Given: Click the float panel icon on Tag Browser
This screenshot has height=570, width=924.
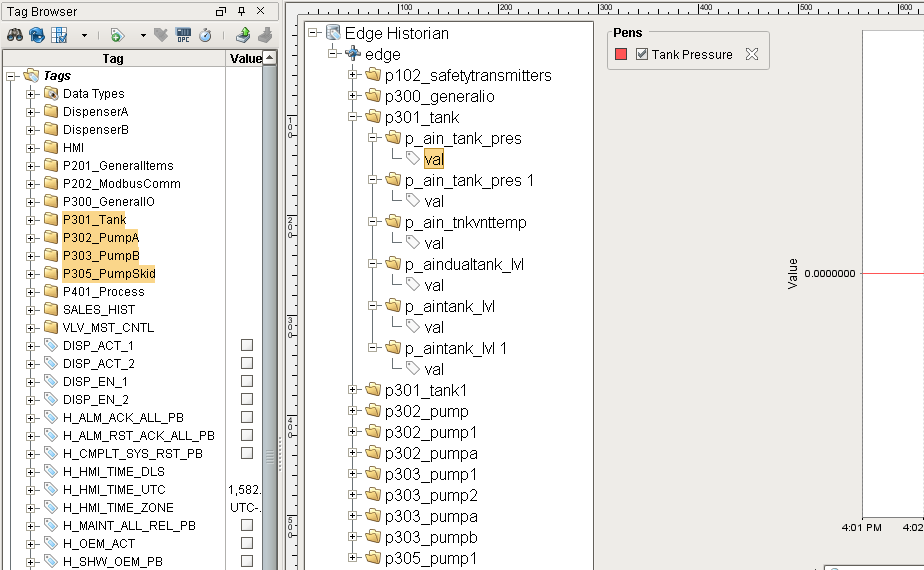Looking at the screenshot, I should tap(221, 11).
